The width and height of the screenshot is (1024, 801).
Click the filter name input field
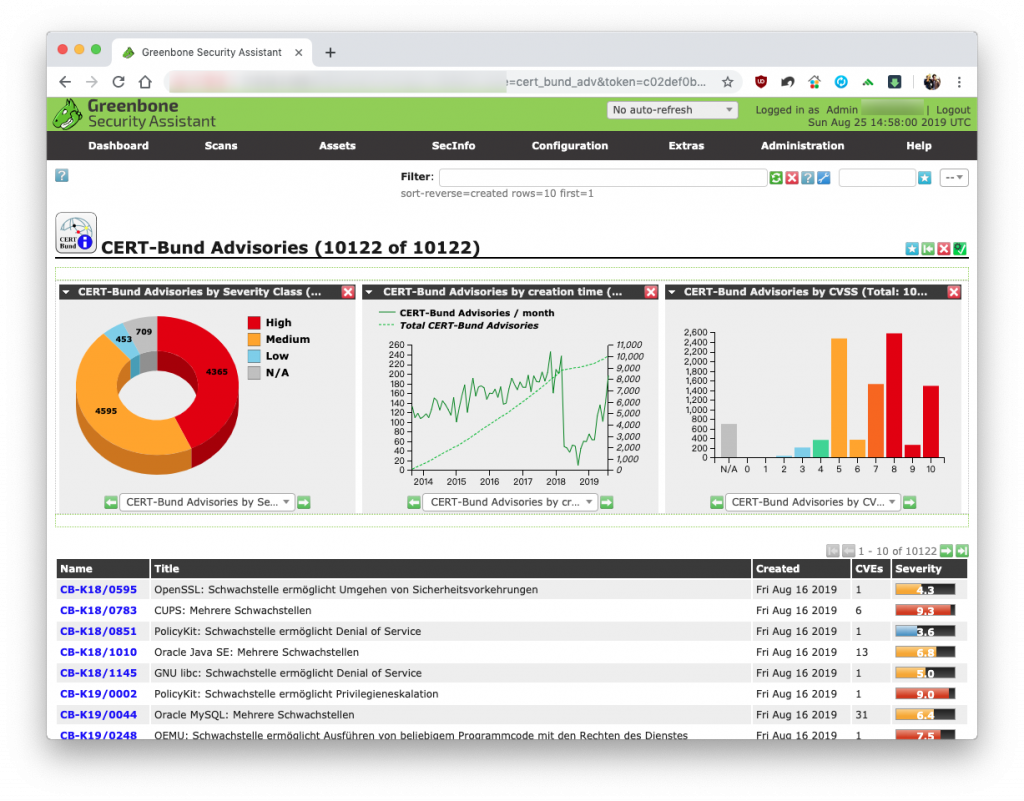(876, 178)
